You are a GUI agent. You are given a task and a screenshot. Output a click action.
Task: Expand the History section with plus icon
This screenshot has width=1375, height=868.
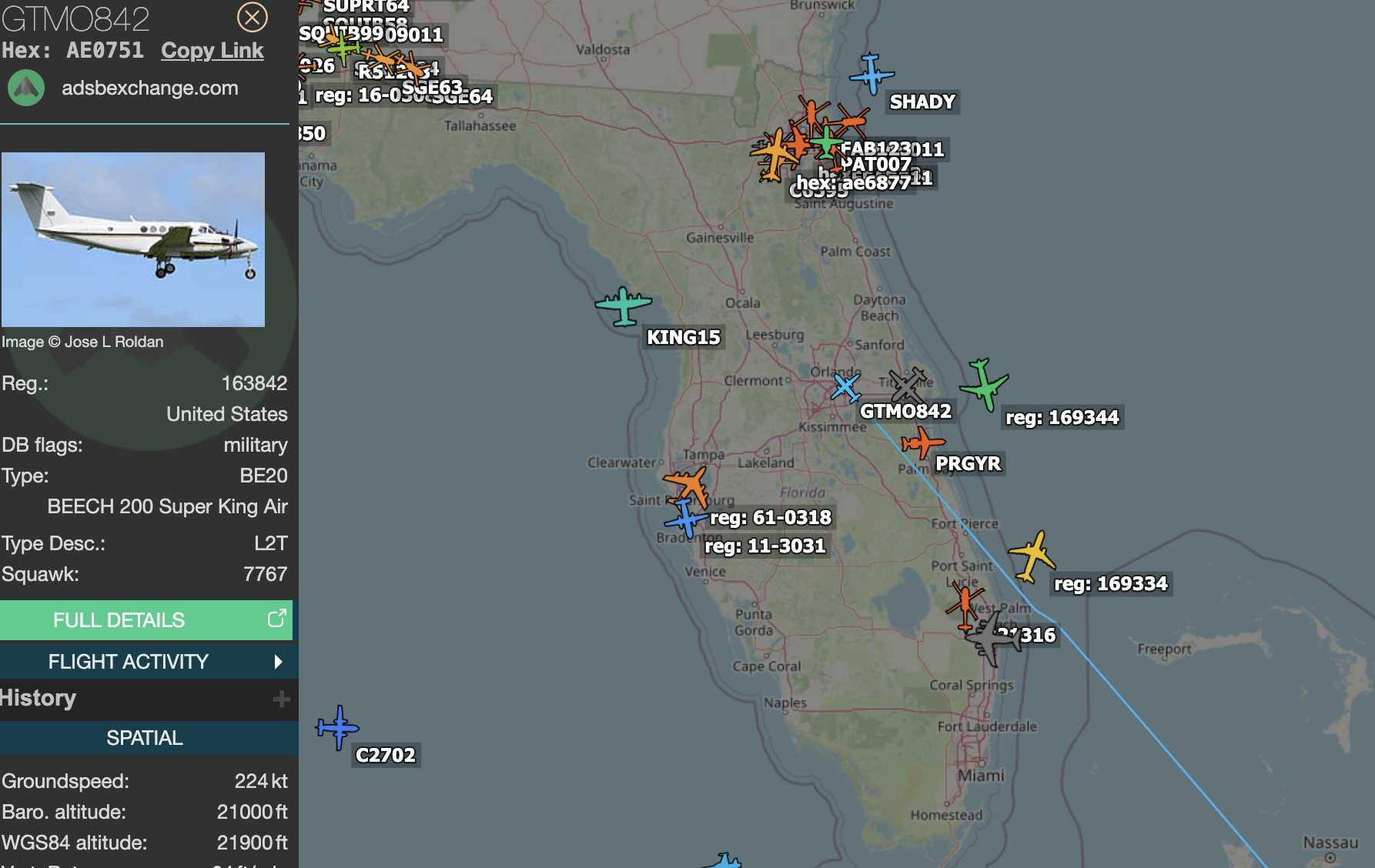tap(281, 699)
